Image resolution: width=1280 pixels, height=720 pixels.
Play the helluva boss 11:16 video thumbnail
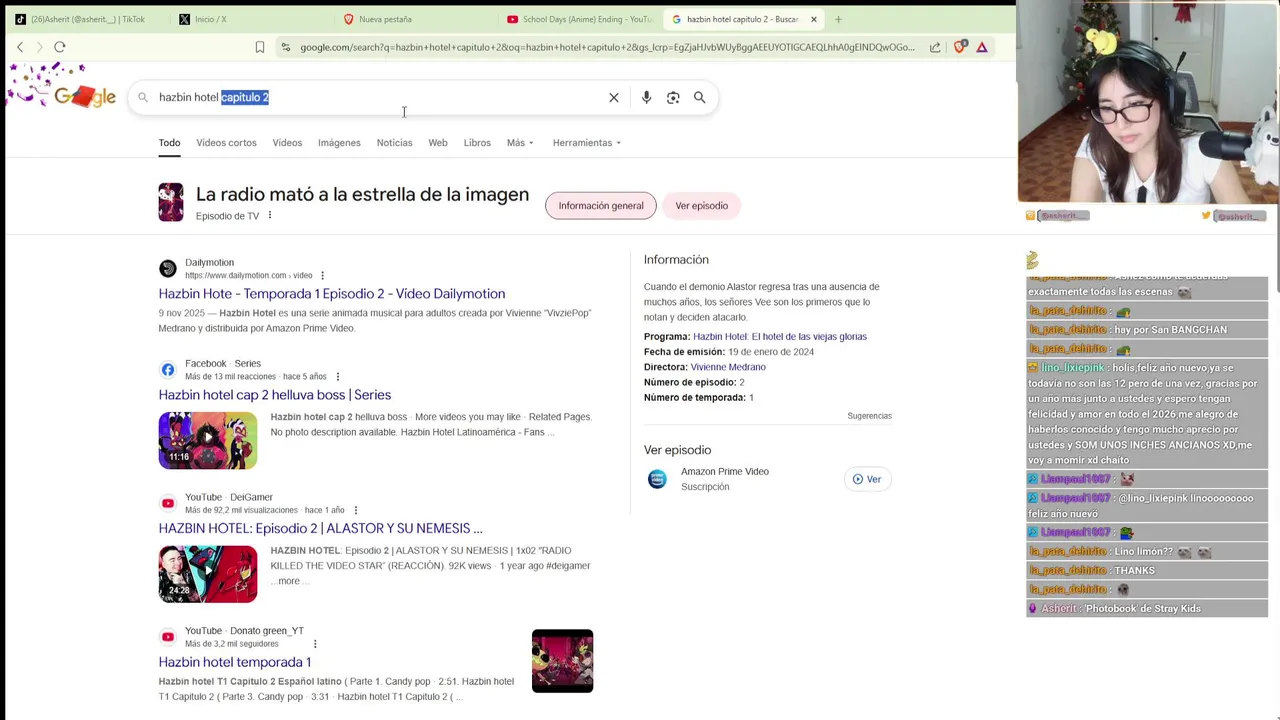click(208, 440)
